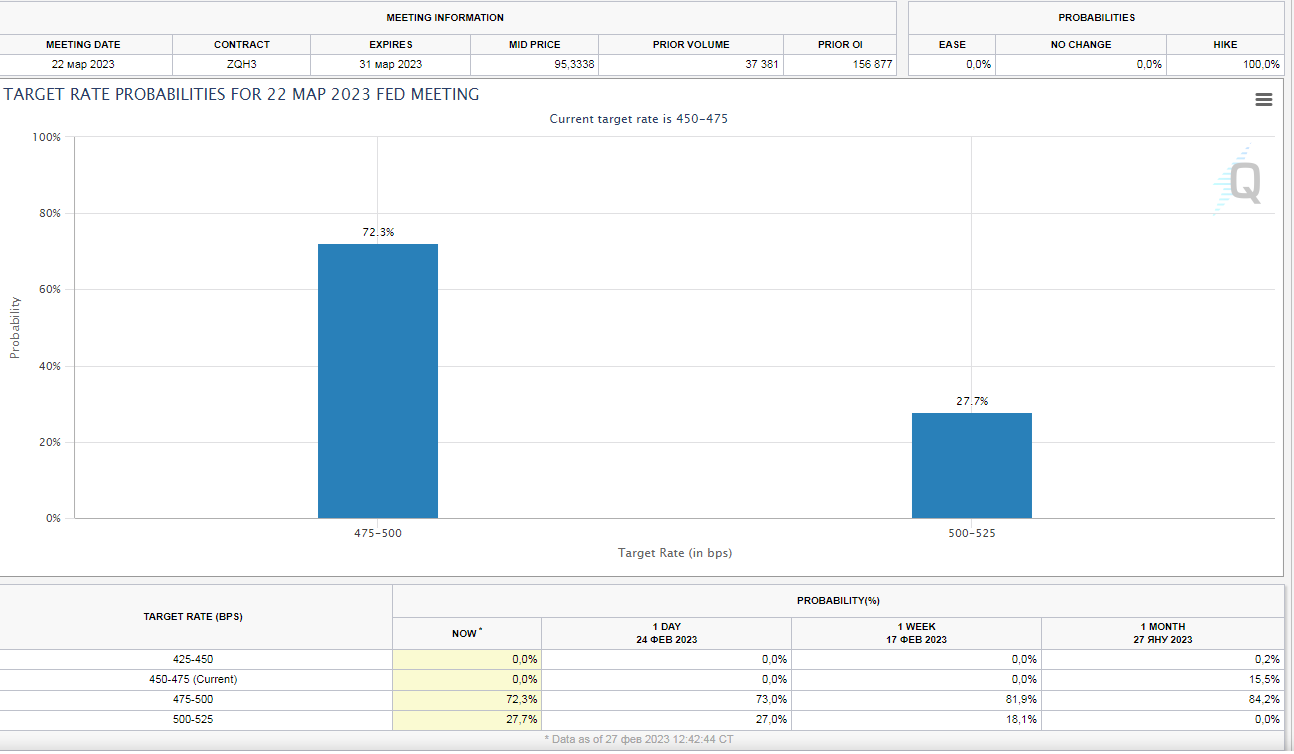Select the 475-500 probability bar
The image size is (1294, 754).
point(377,380)
